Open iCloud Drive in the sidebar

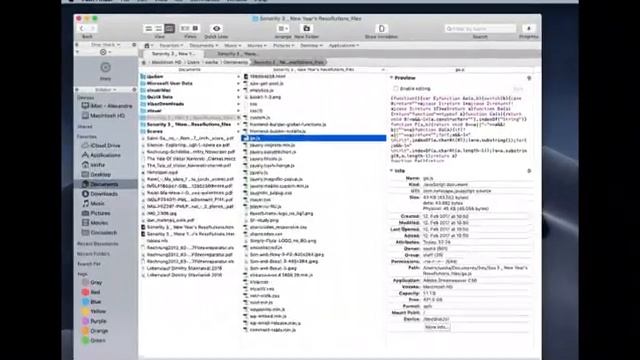click(101, 146)
